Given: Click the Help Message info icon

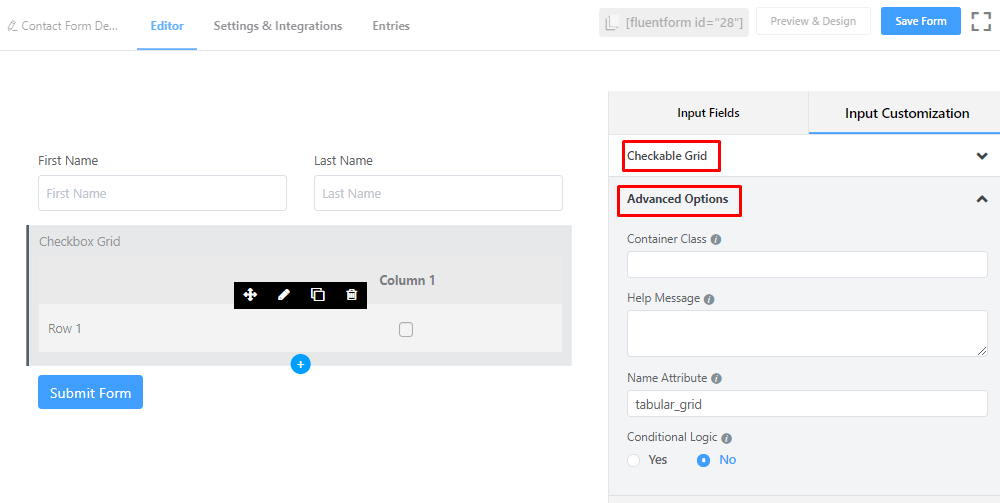Looking at the screenshot, I should [x=709, y=299].
